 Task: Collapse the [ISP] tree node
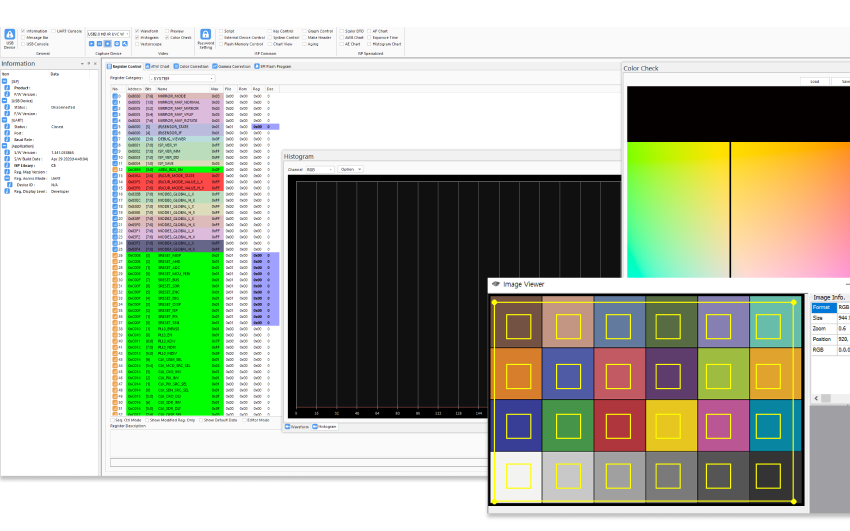(4, 81)
